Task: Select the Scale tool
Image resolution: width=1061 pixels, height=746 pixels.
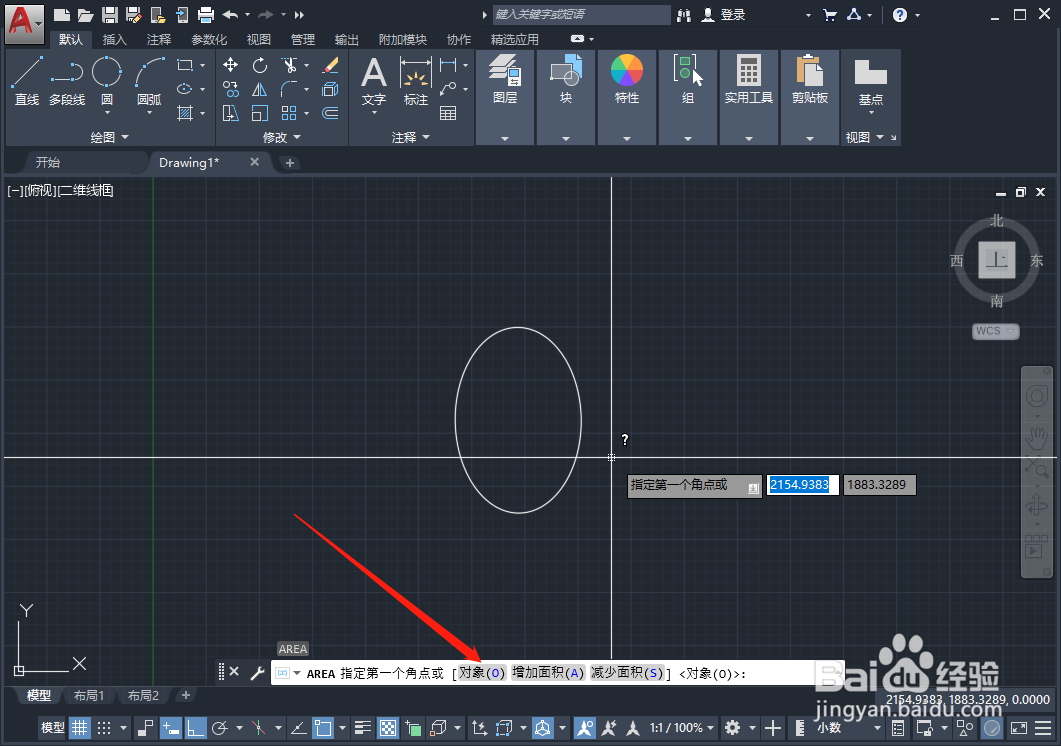Action: pos(260,113)
